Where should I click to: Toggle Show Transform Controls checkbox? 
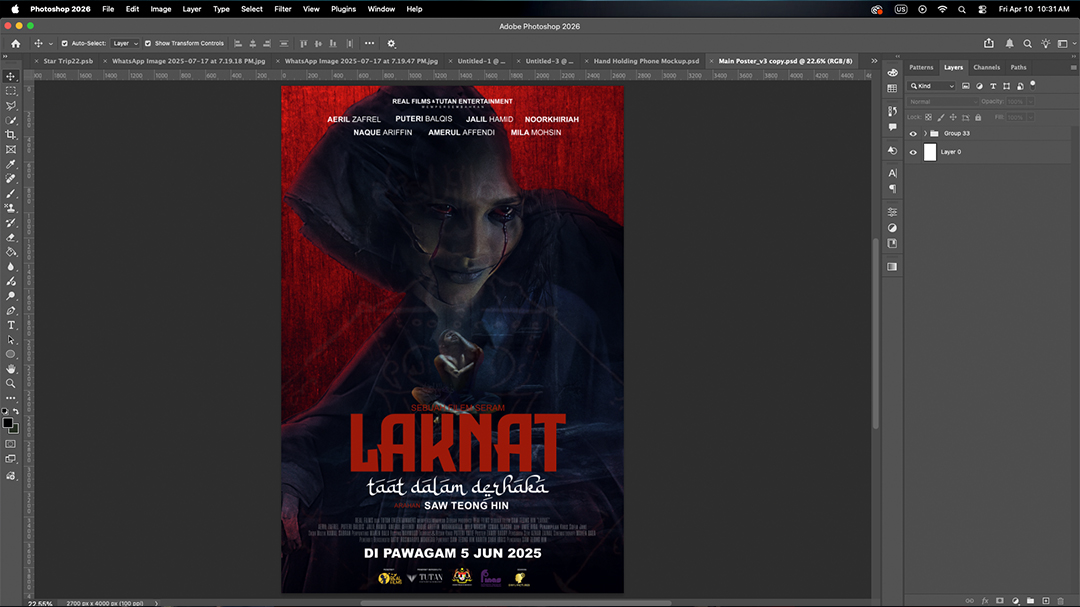[147, 43]
